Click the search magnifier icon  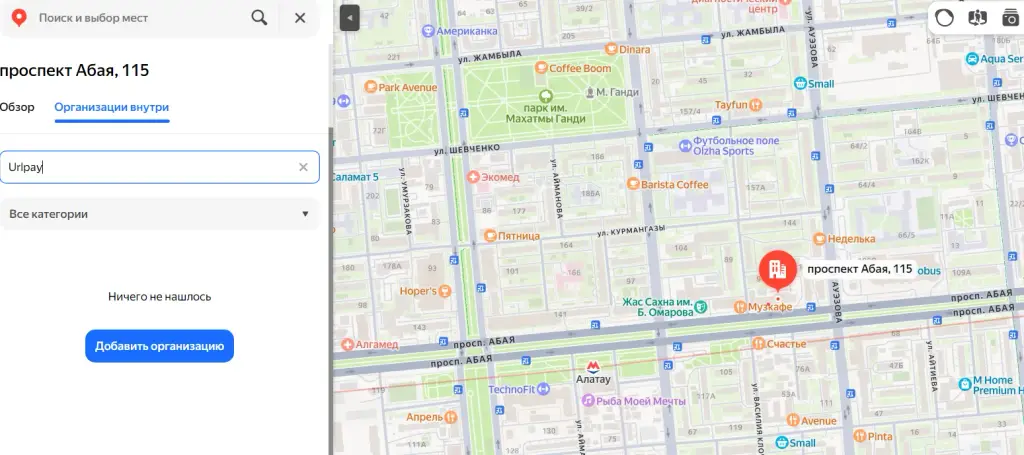click(259, 18)
